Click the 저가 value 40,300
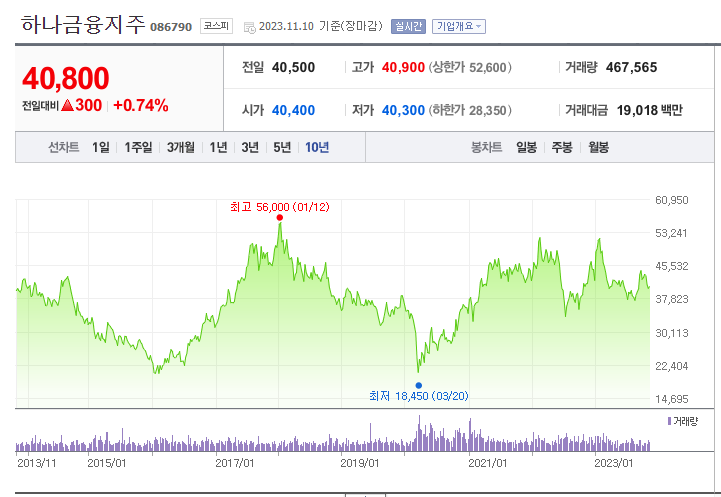The width and height of the screenshot is (721, 497). tap(403, 110)
